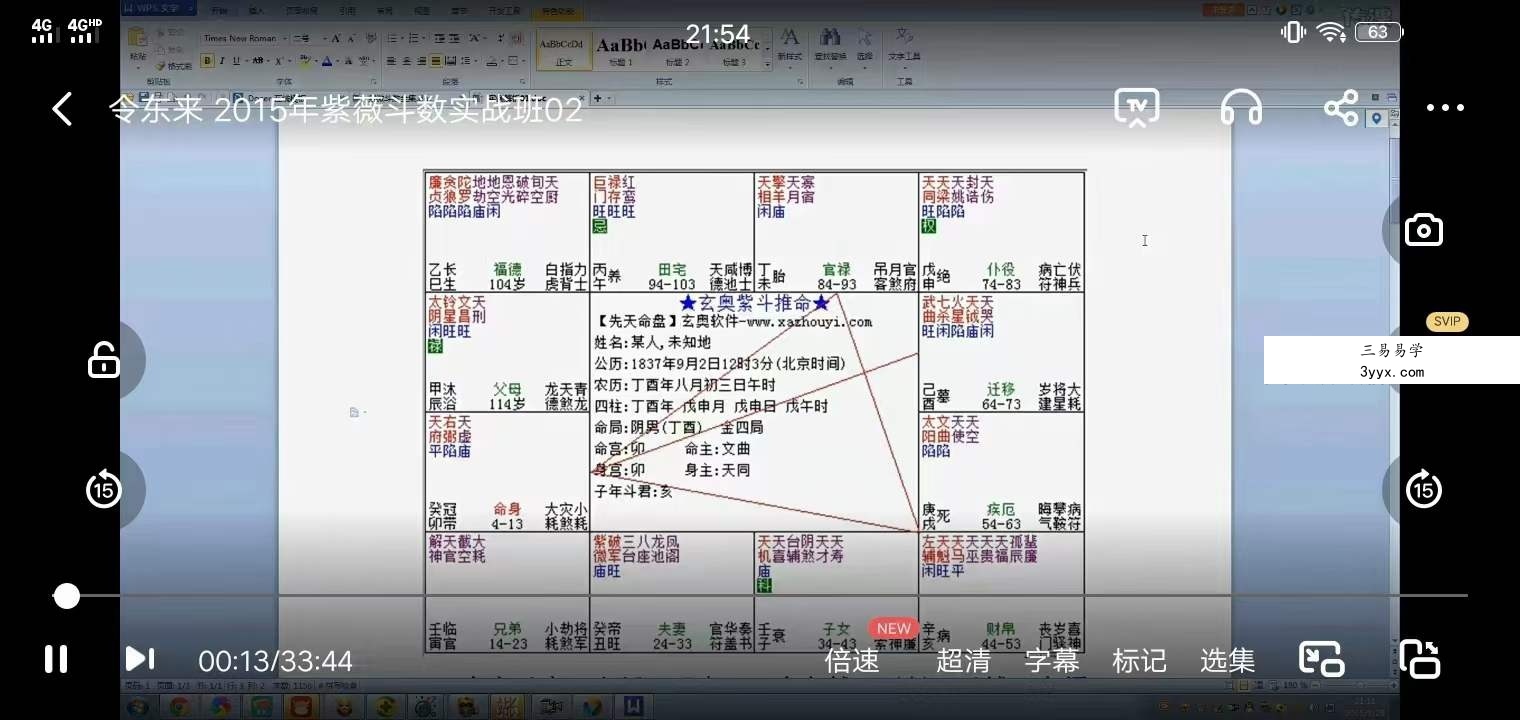Click the 迁移 64-73 palace cell
The height and width of the screenshot is (720, 1520).
1001,352
